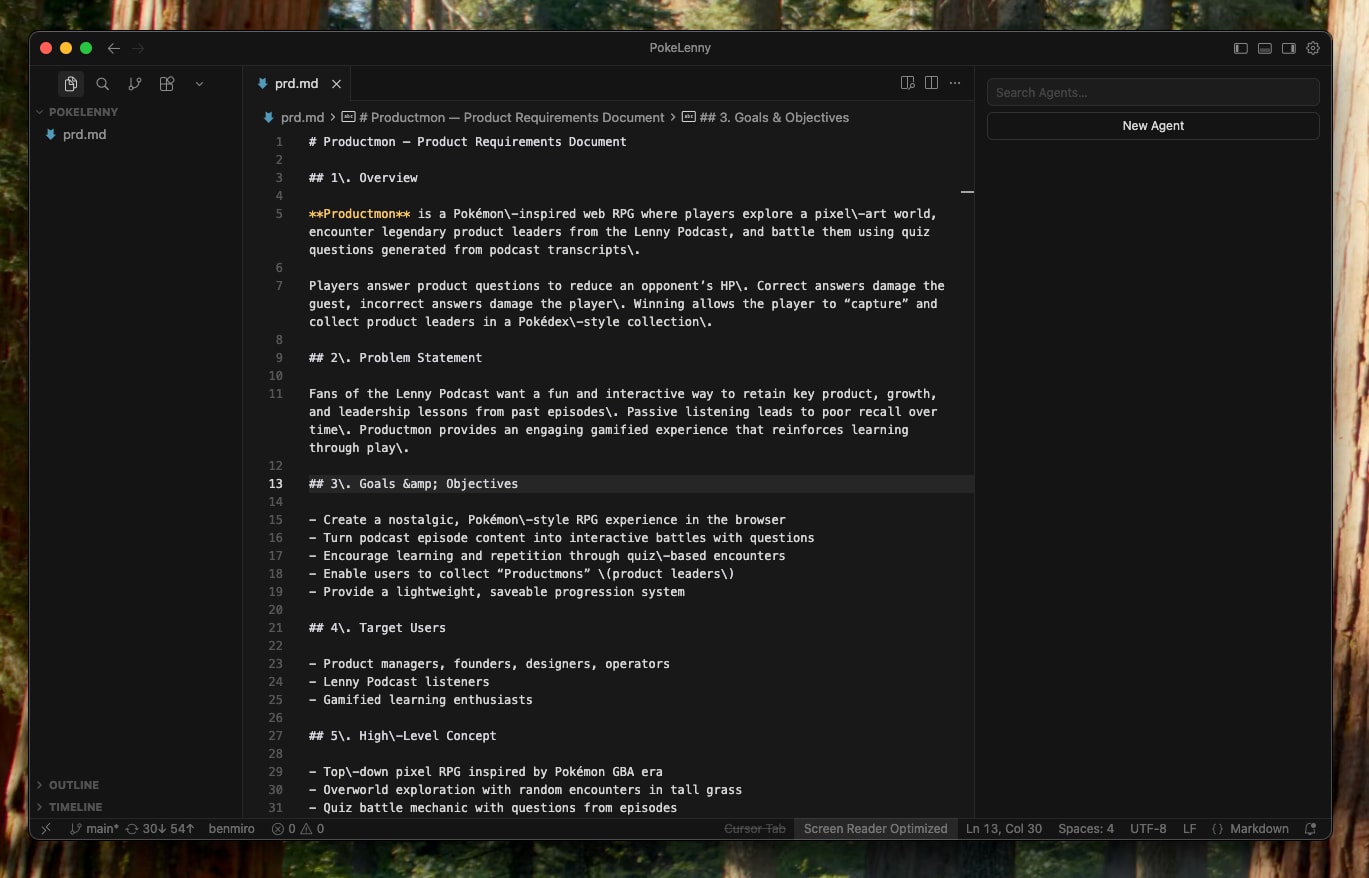This screenshot has width=1369, height=878.
Task: Open remote window indicator in status bar
Action: pyautogui.click(x=45, y=829)
